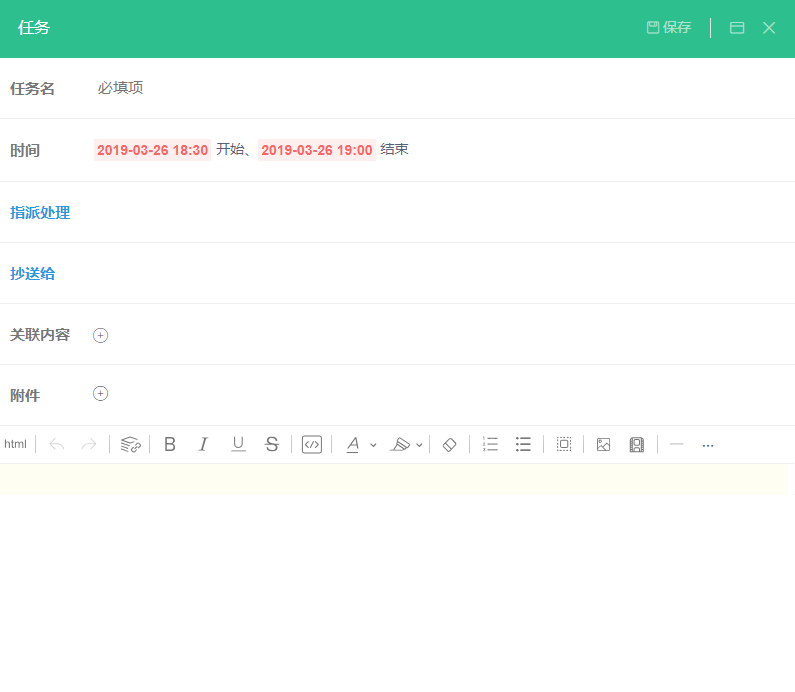Insert an image into the editor
Screen dimensions: 795x692
(x=603, y=445)
